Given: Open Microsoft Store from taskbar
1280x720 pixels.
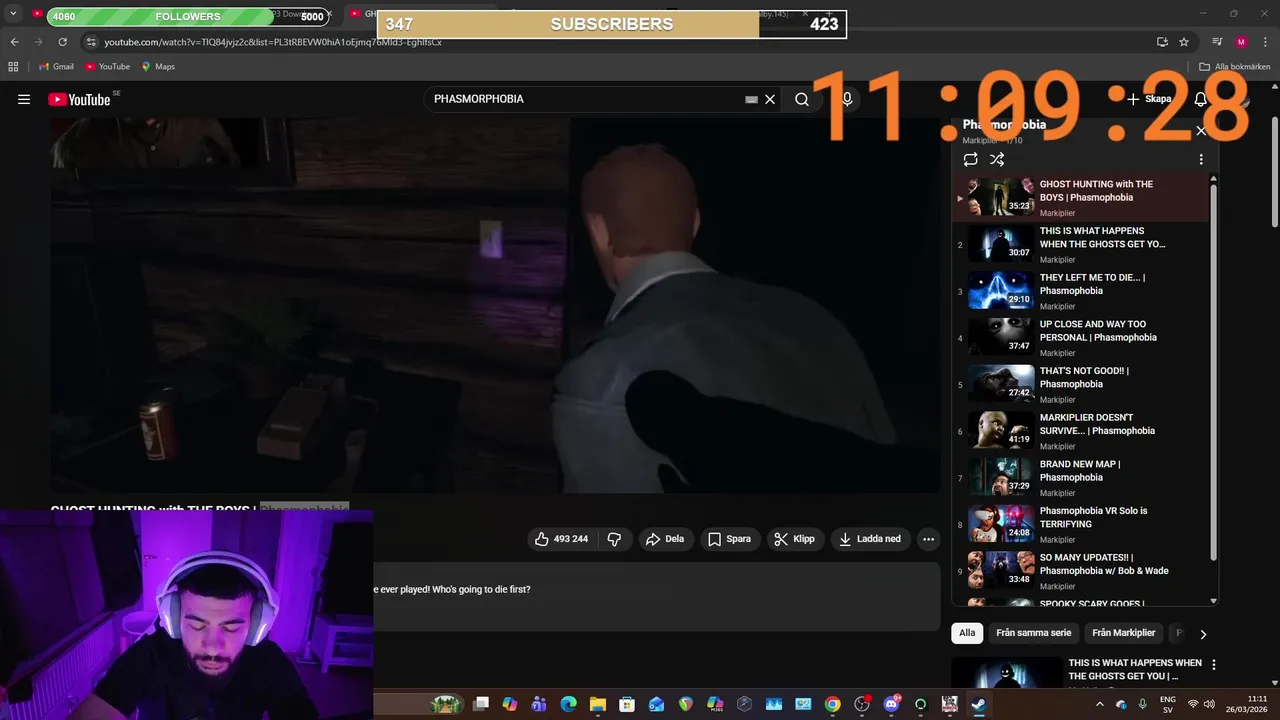Looking at the screenshot, I should tap(626, 704).
